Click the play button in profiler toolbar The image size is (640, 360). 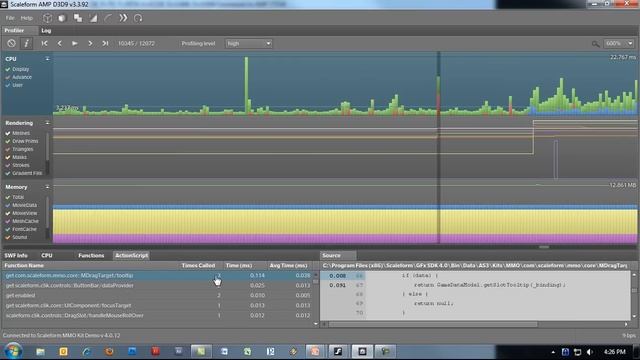75,43
